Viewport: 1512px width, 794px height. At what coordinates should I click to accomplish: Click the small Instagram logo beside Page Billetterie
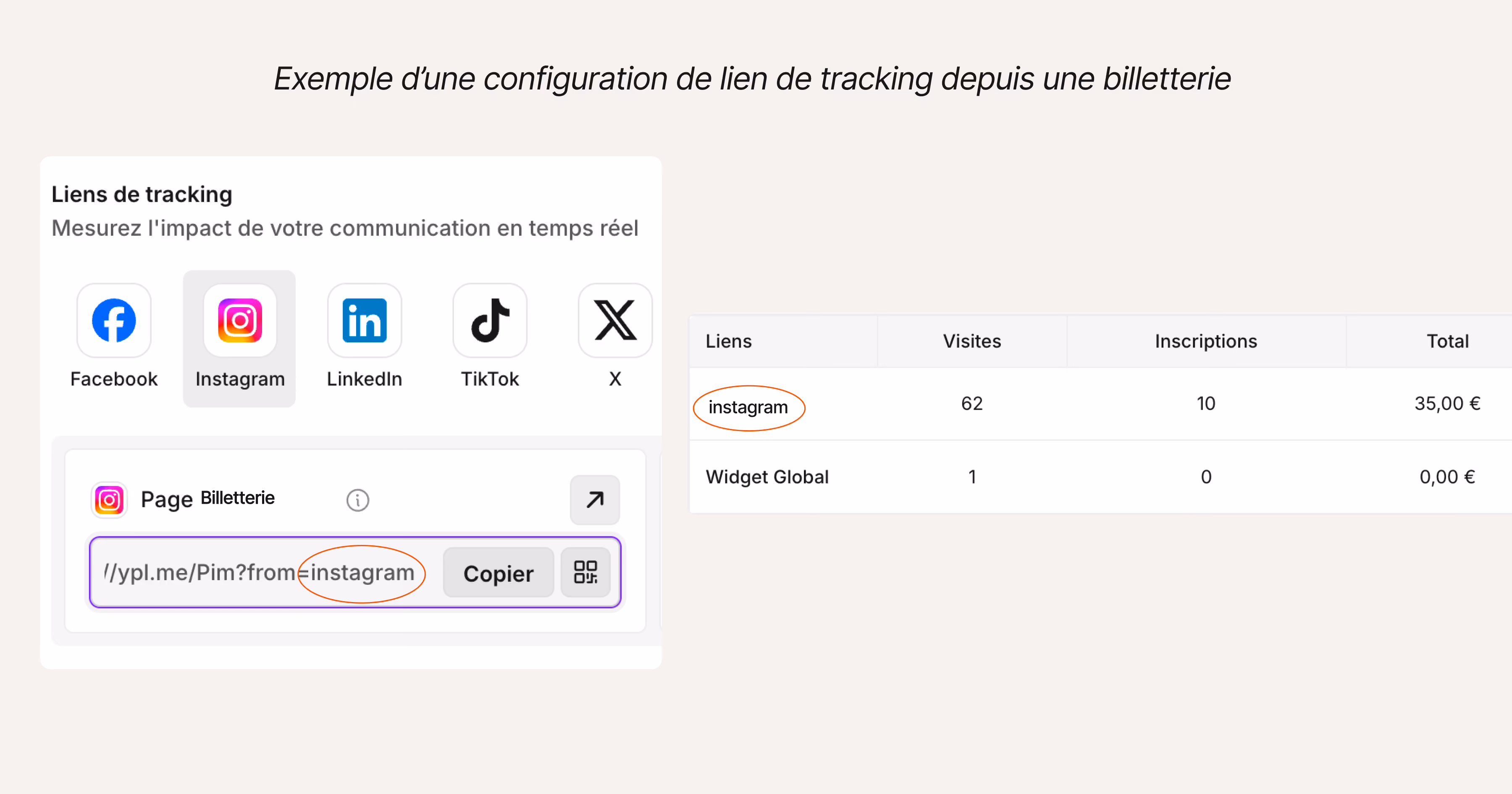109,500
